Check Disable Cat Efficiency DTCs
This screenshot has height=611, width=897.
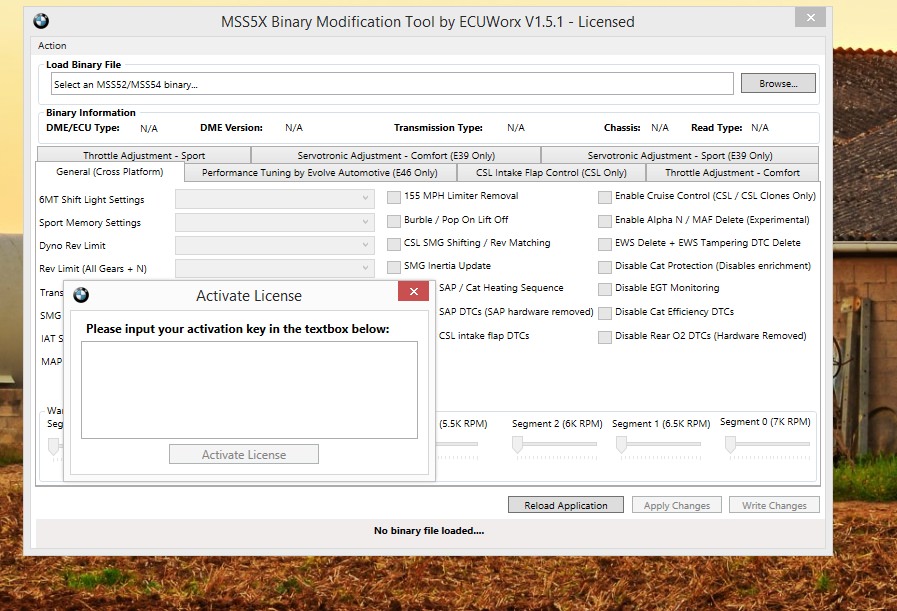[x=605, y=314]
